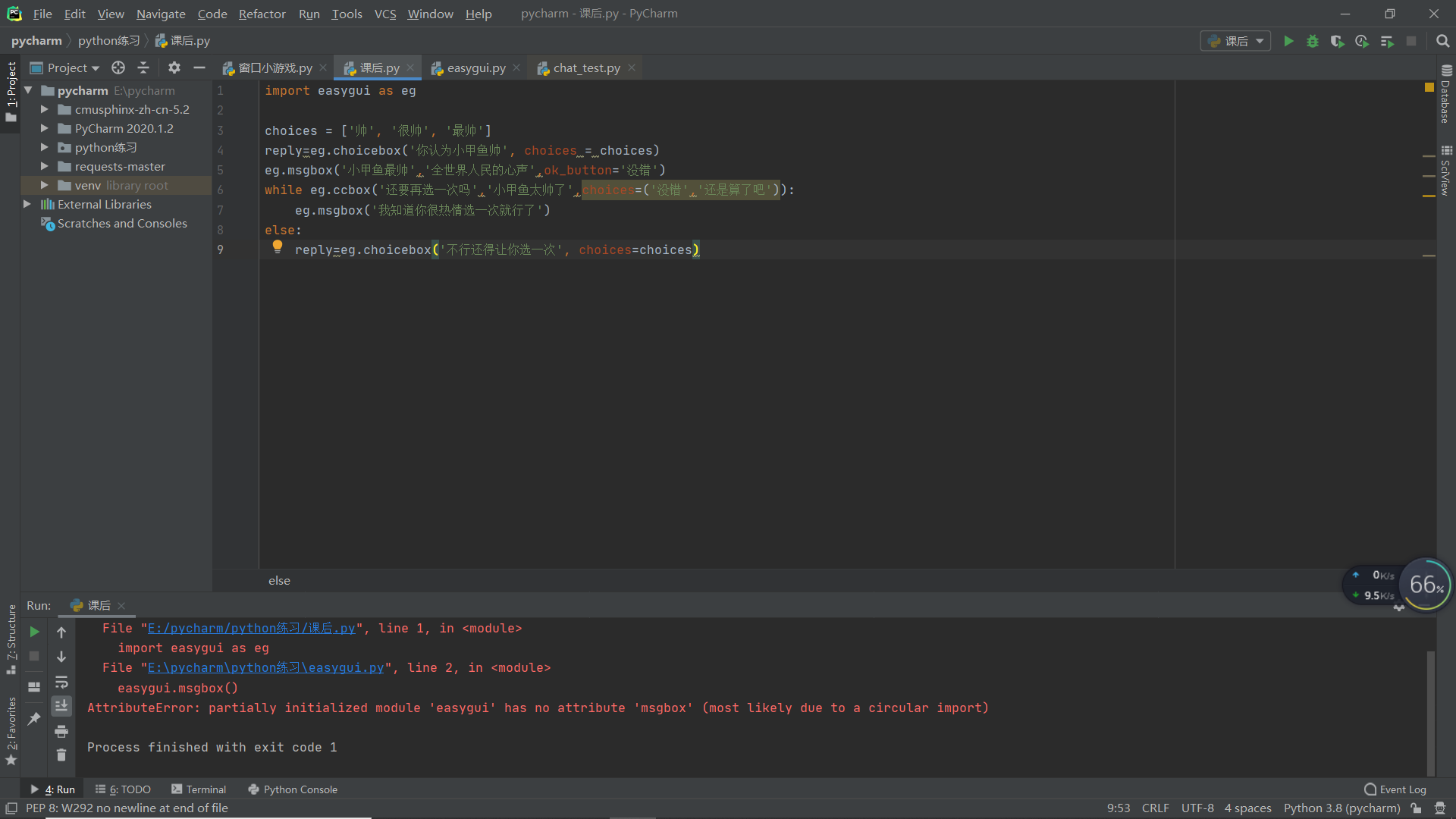Expand the PyCharm 2020.1.2 folder
Screen dimensions: 1456x819
click(44, 128)
